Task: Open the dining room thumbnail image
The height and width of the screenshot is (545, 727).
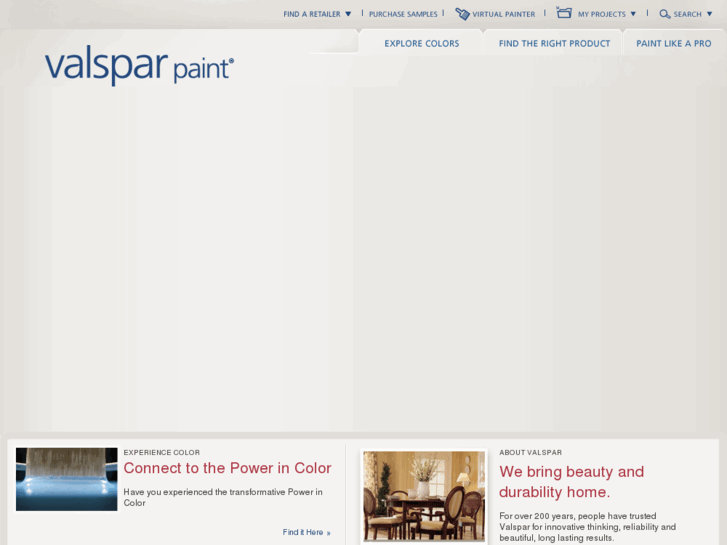Action: click(424, 496)
